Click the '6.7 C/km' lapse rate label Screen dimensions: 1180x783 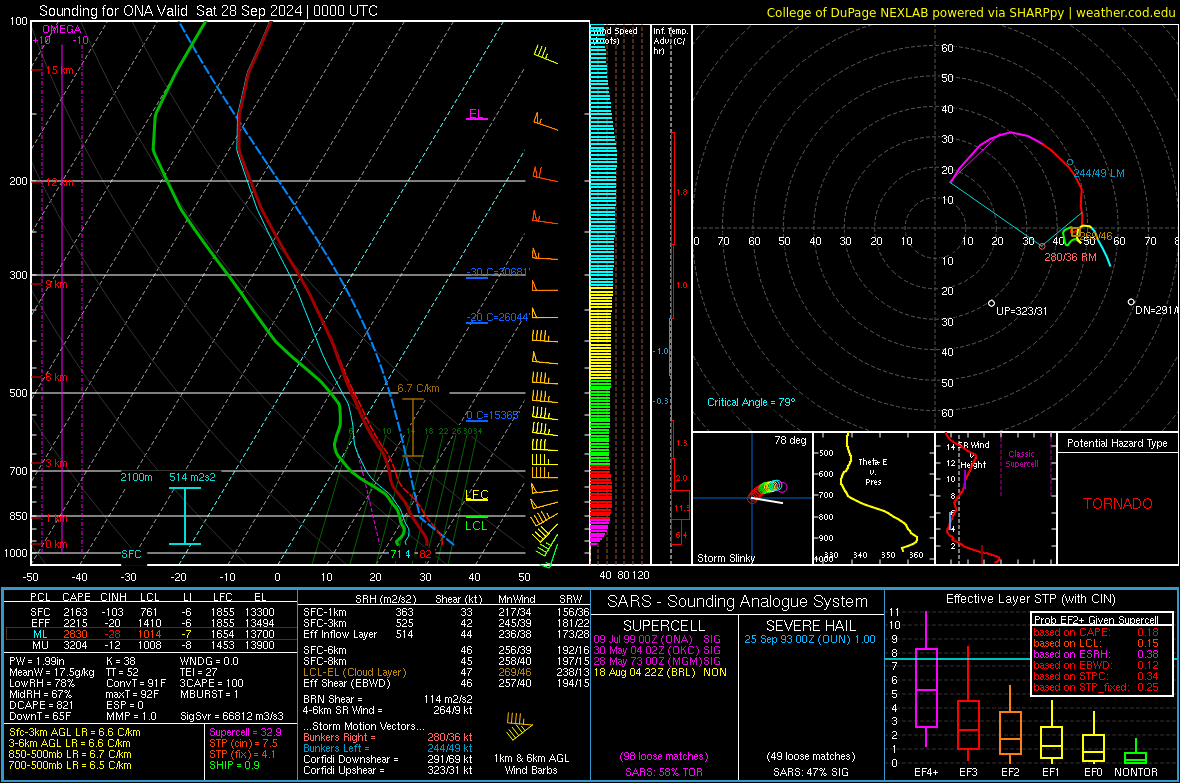click(418, 388)
